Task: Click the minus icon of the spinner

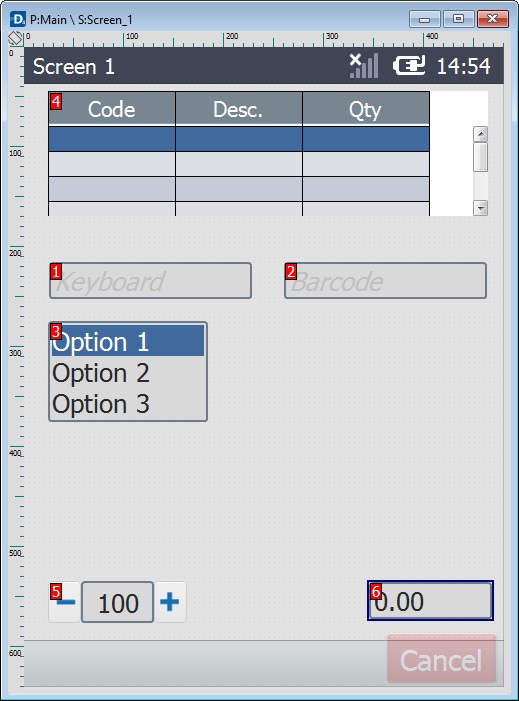Action: pos(65,602)
